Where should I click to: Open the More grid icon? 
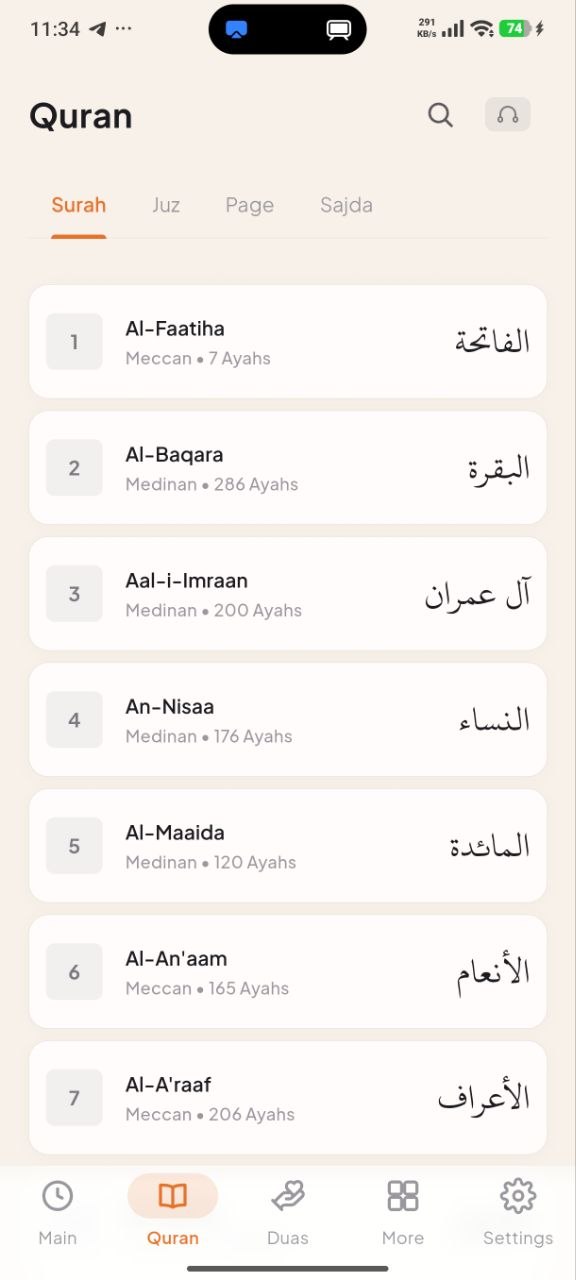tap(403, 1195)
